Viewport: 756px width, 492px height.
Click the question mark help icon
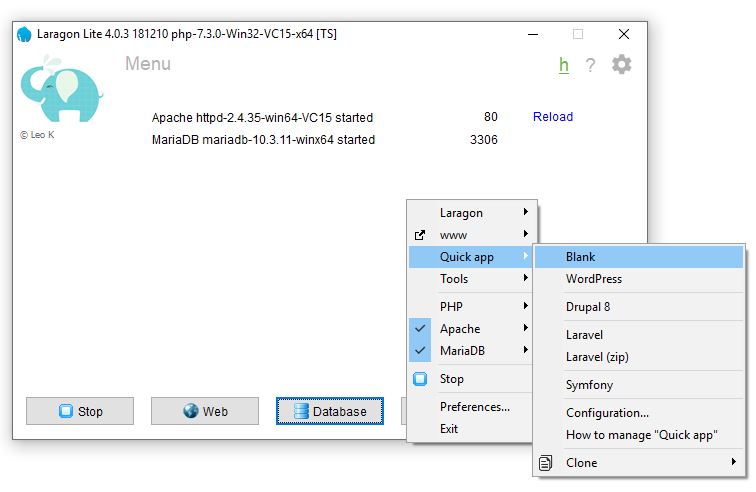tap(590, 65)
